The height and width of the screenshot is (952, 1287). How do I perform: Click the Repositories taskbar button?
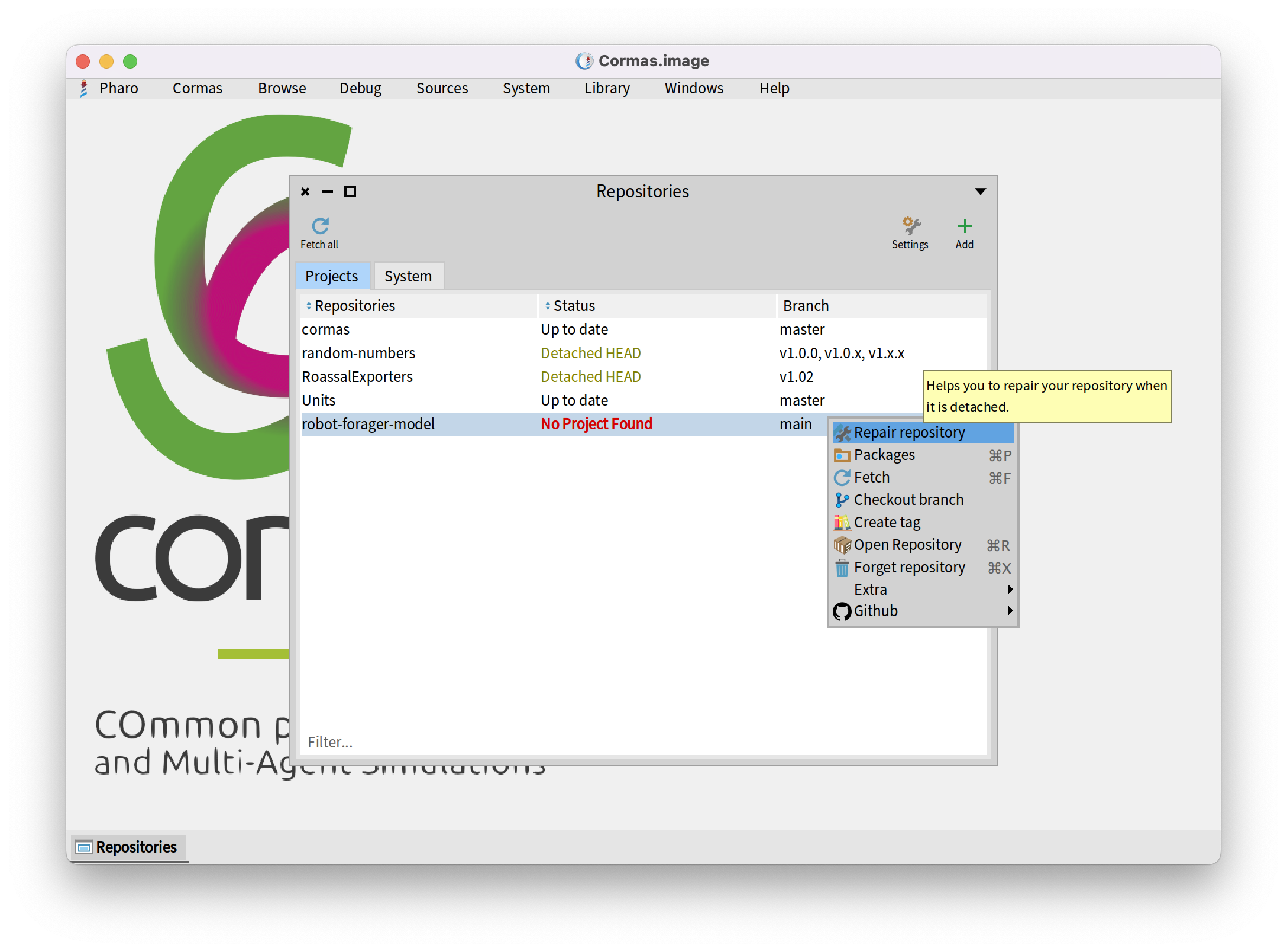point(128,847)
